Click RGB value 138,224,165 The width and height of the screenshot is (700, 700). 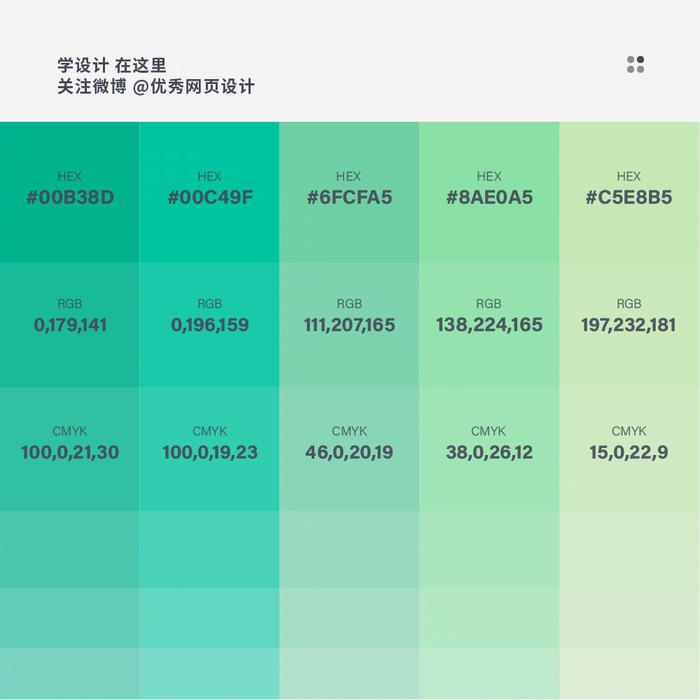click(x=489, y=325)
